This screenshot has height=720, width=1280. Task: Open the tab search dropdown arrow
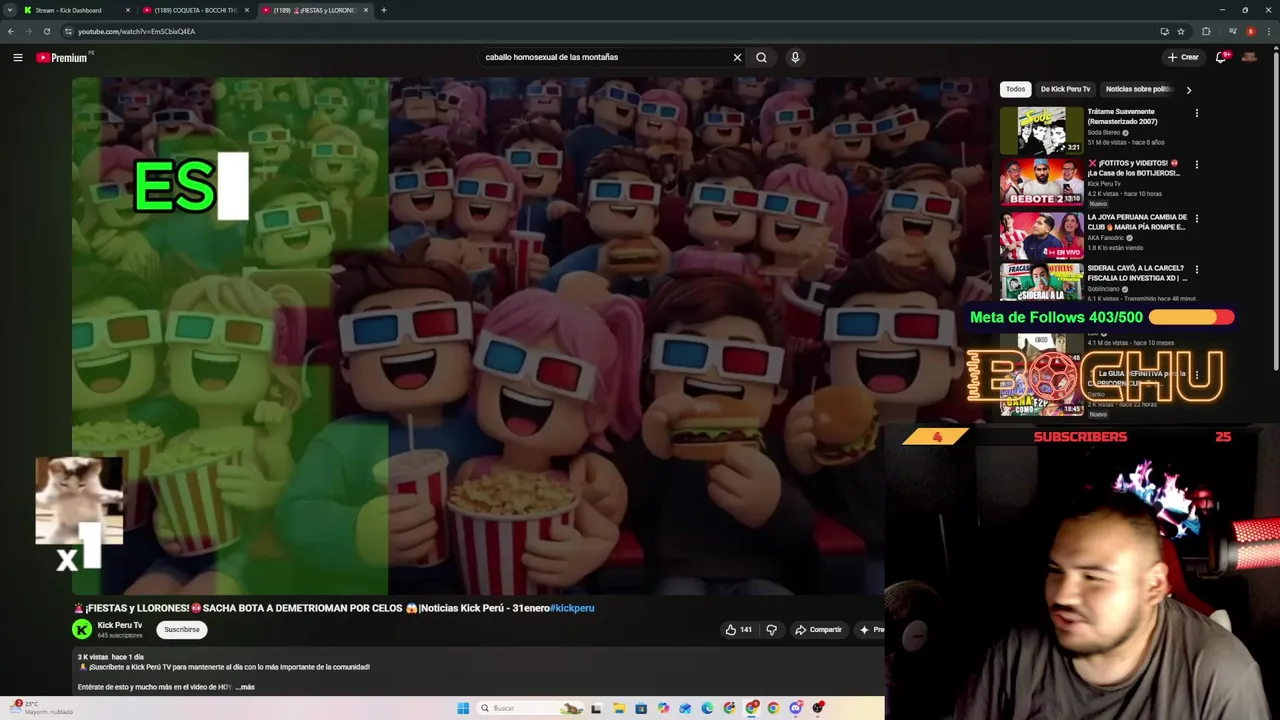point(10,10)
